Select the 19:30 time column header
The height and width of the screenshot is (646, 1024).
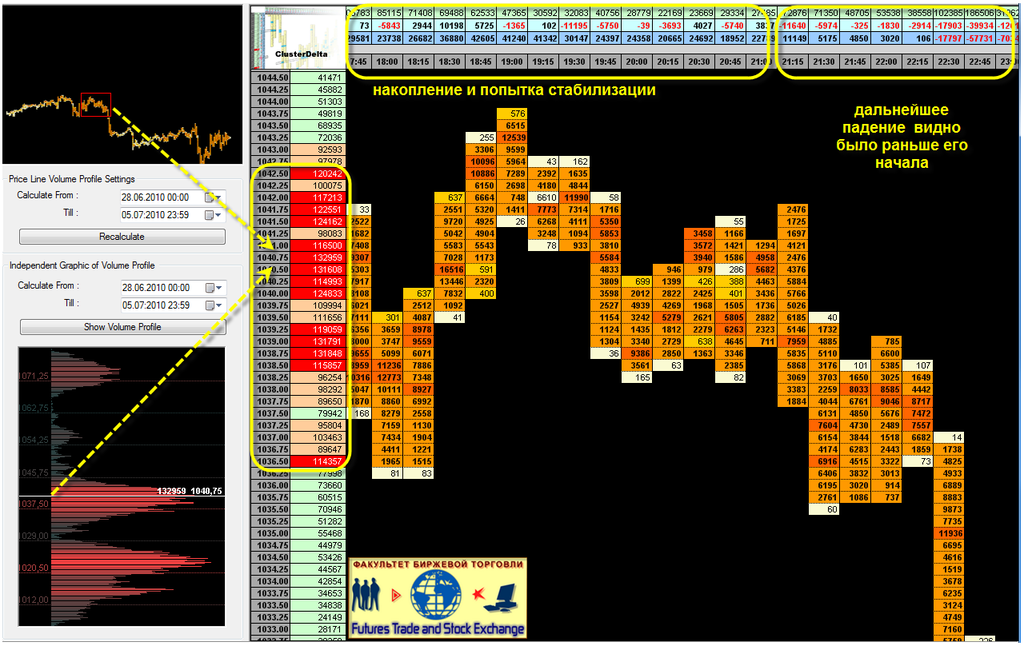pyautogui.click(x=575, y=62)
